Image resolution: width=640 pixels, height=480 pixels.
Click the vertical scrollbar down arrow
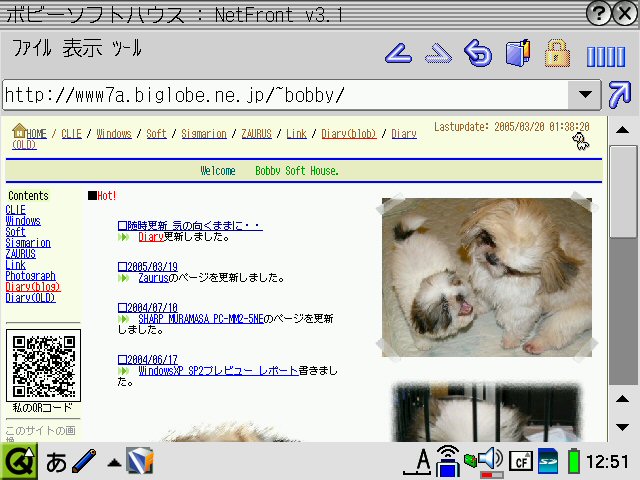[x=622, y=427]
